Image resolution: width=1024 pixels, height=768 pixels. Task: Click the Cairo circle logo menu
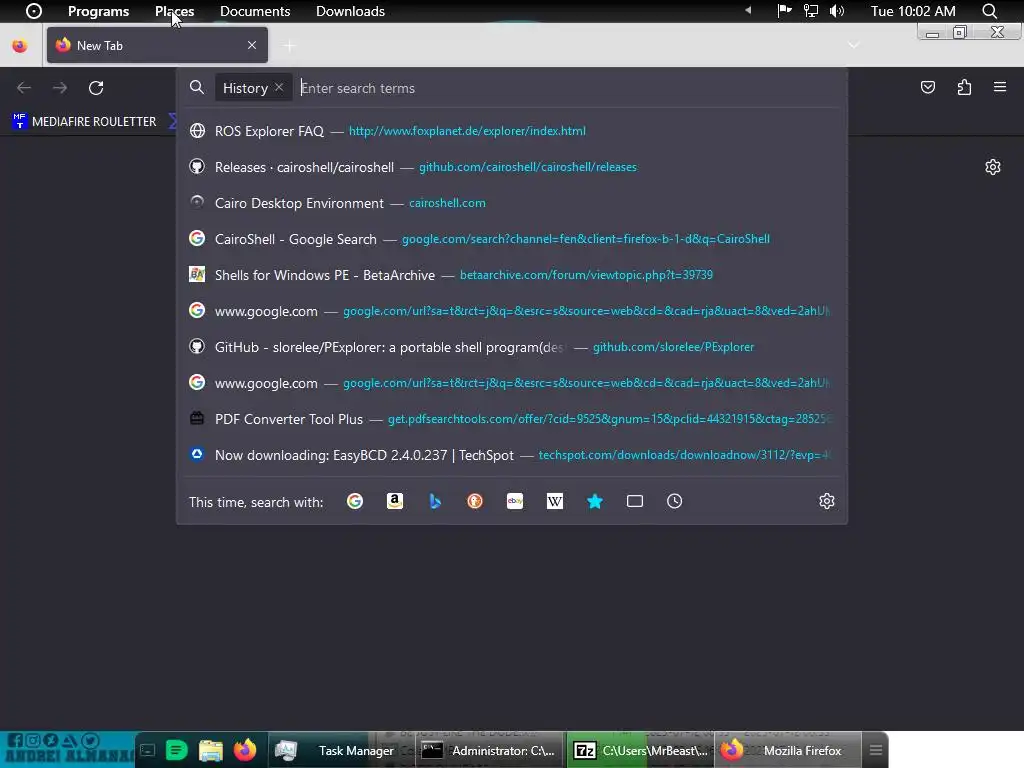point(33,11)
